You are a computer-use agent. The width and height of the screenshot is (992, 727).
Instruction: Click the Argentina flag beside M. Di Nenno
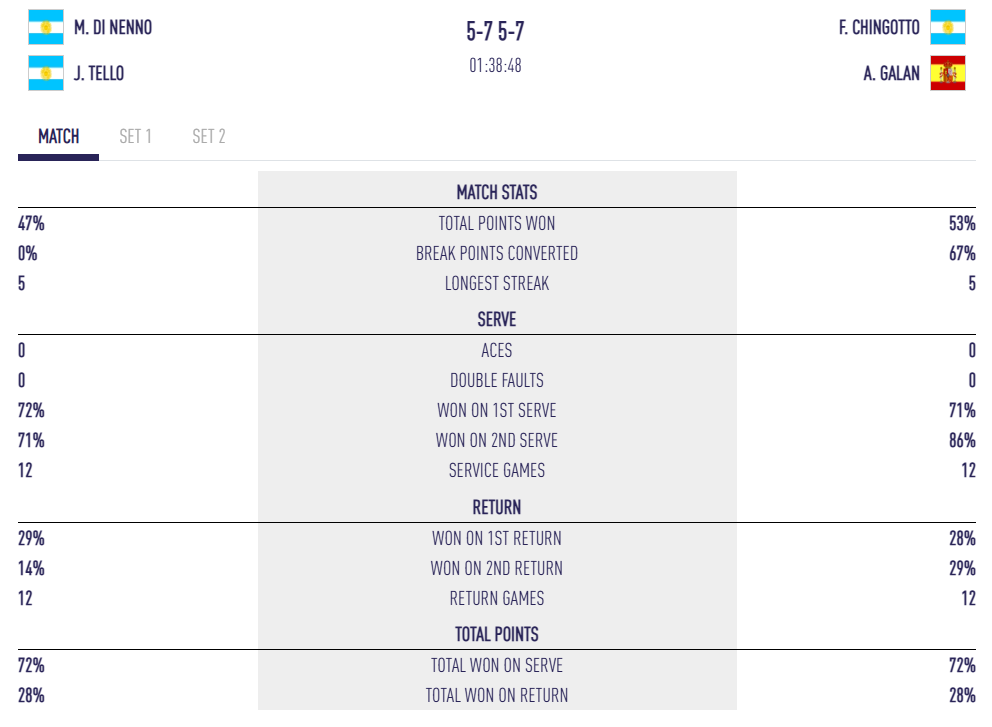pos(46,27)
